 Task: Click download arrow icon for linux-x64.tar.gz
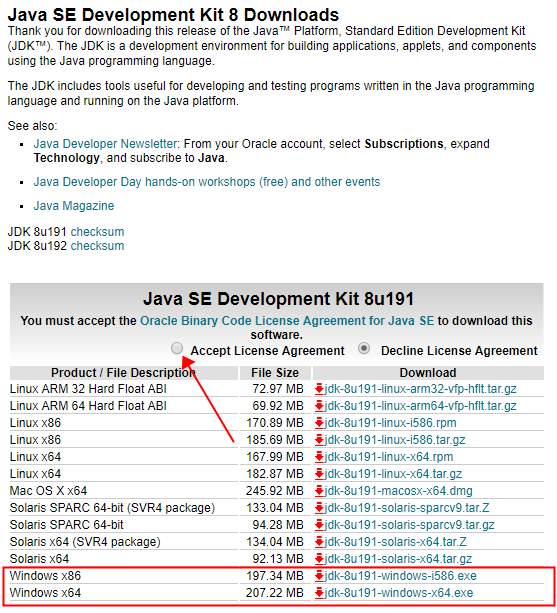(x=319, y=474)
